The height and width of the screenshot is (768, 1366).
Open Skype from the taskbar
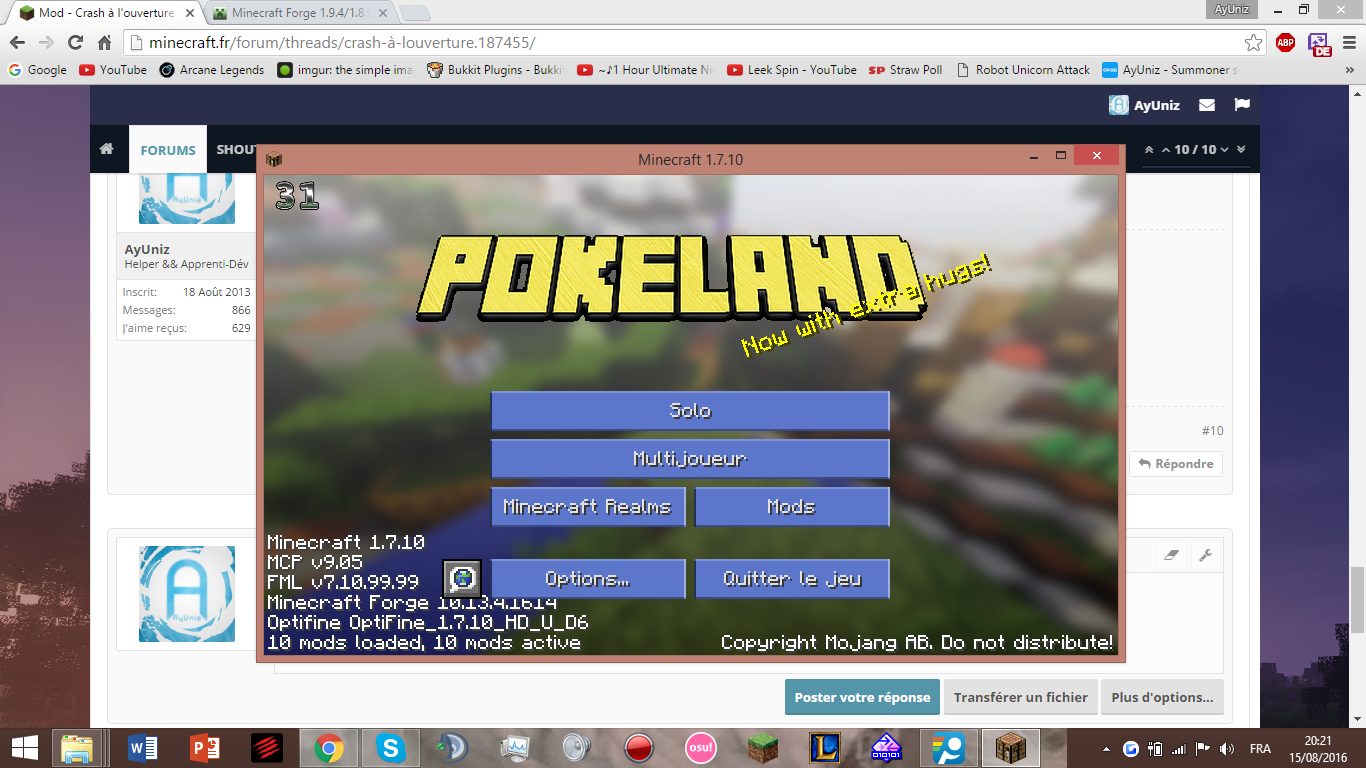pyautogui.click(x=391, y=747)
